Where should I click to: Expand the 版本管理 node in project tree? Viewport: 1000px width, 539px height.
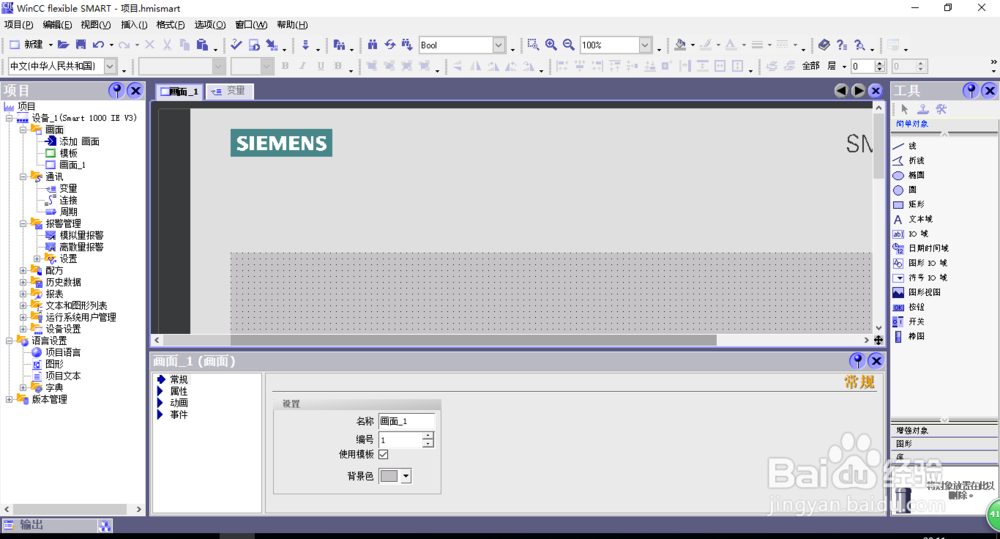pyautogui.click(x=10, y=399)
